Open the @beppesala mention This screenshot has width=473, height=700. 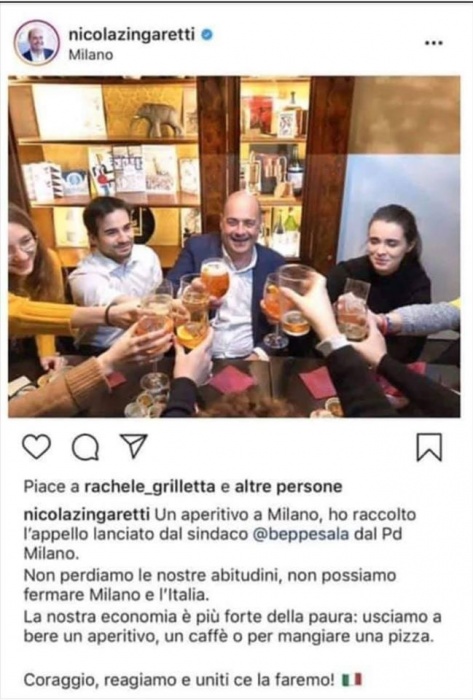301,534
